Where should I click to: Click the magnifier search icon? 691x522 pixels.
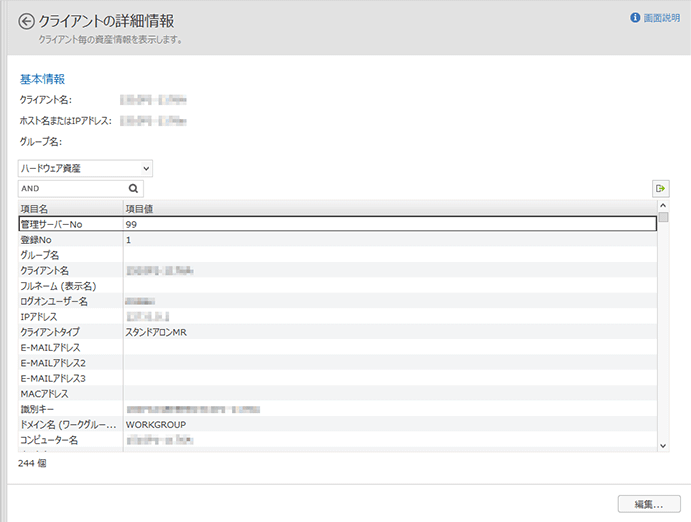(134, 189)
